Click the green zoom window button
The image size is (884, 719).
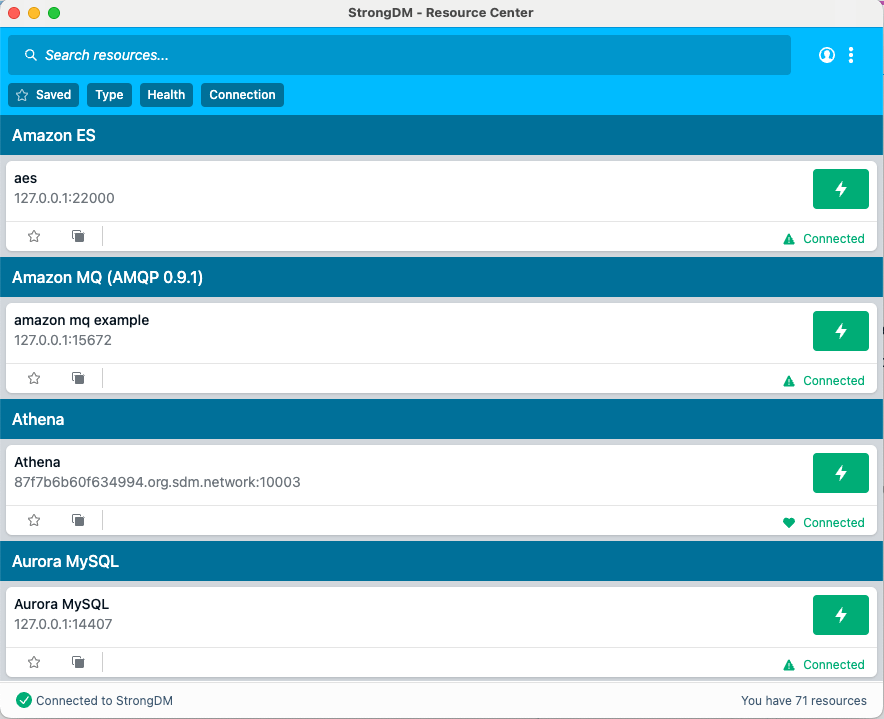(x=54, y=13)
